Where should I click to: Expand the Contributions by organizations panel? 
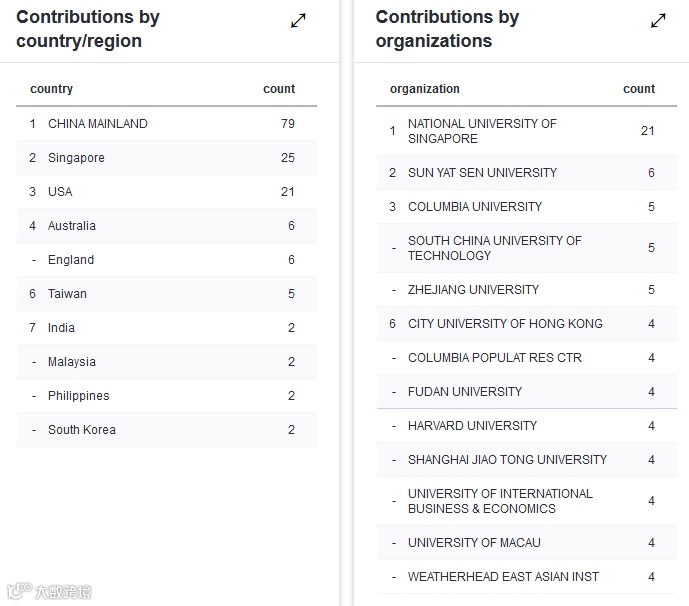pyautogui.click(x=658, y=21)
